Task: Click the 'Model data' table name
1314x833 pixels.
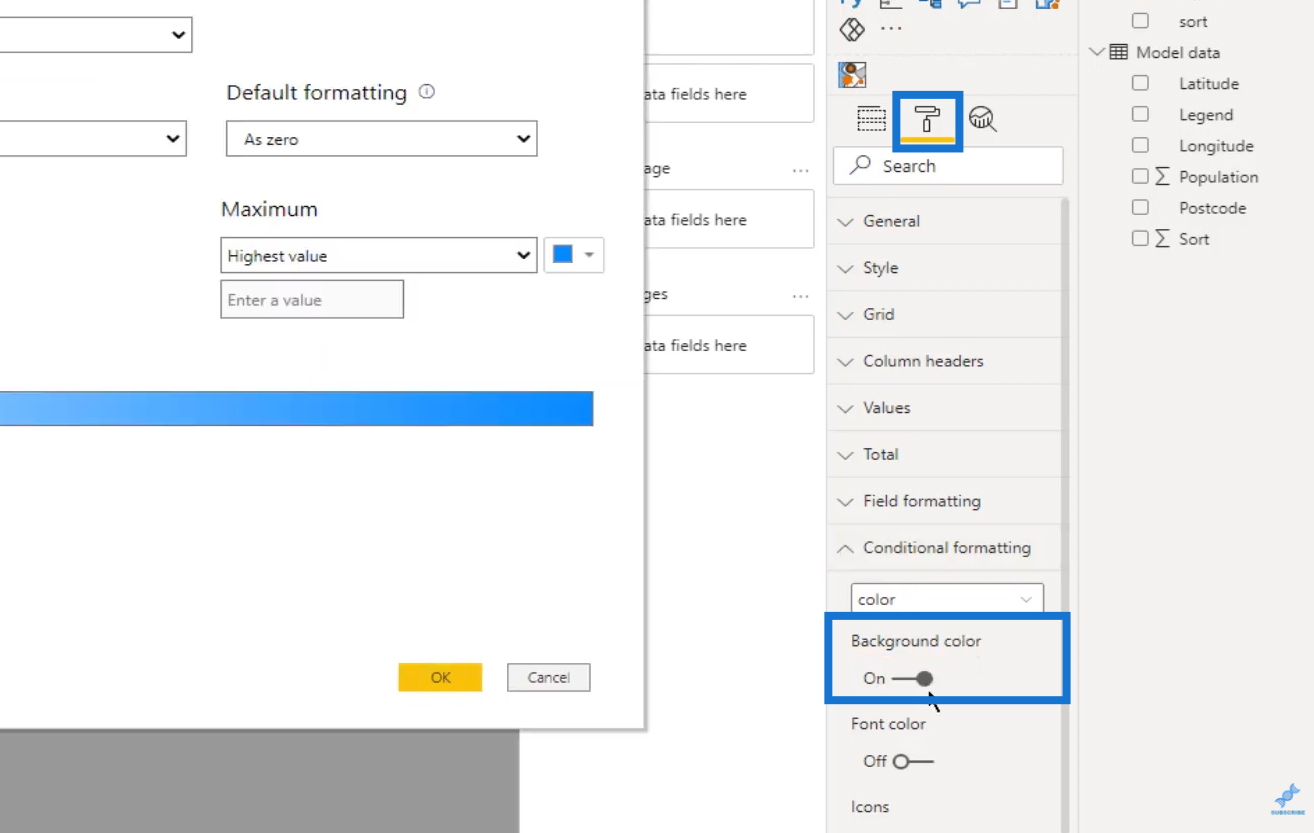Action: 1178,52
